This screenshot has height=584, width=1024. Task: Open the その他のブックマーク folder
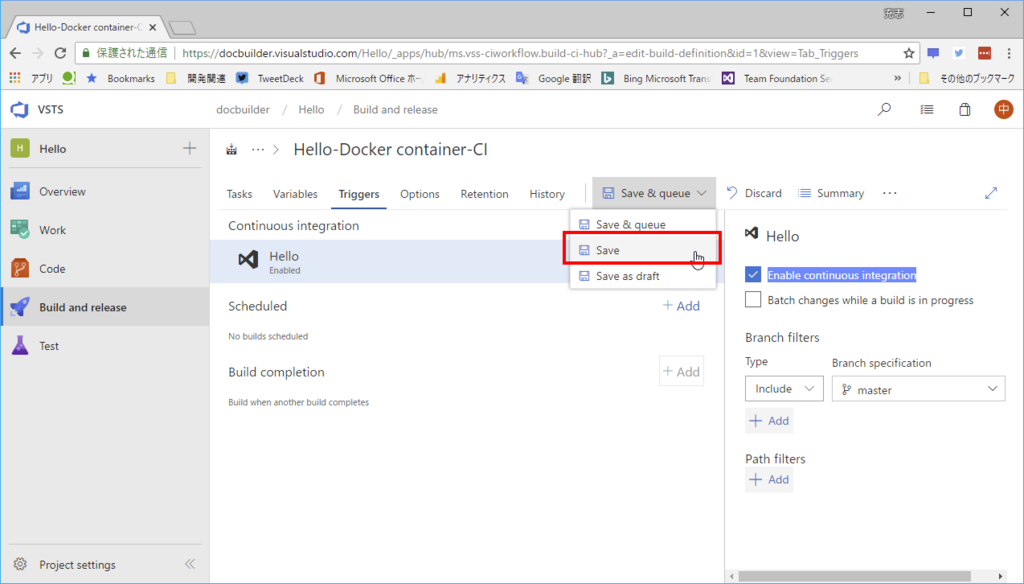coord(967,78)
